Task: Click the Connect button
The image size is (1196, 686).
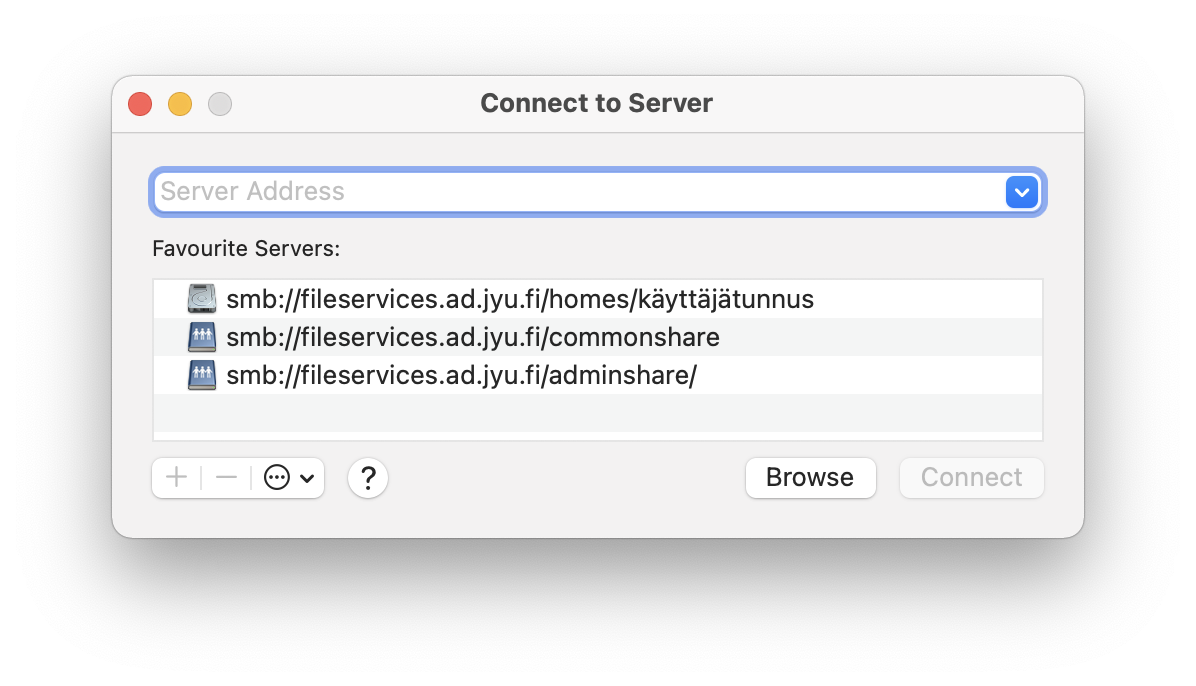Action: pos(971,478)
